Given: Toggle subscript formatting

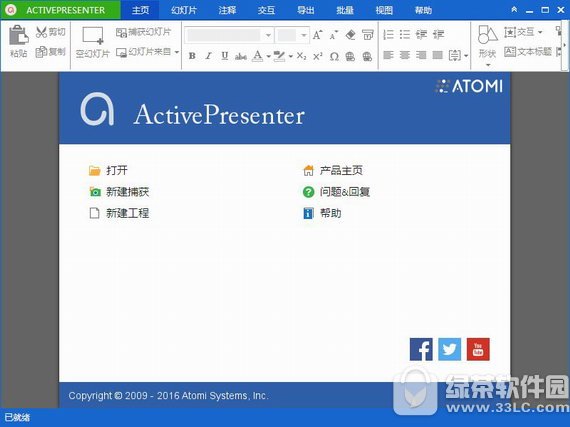Looking at the screenshot, I should 301,56.
